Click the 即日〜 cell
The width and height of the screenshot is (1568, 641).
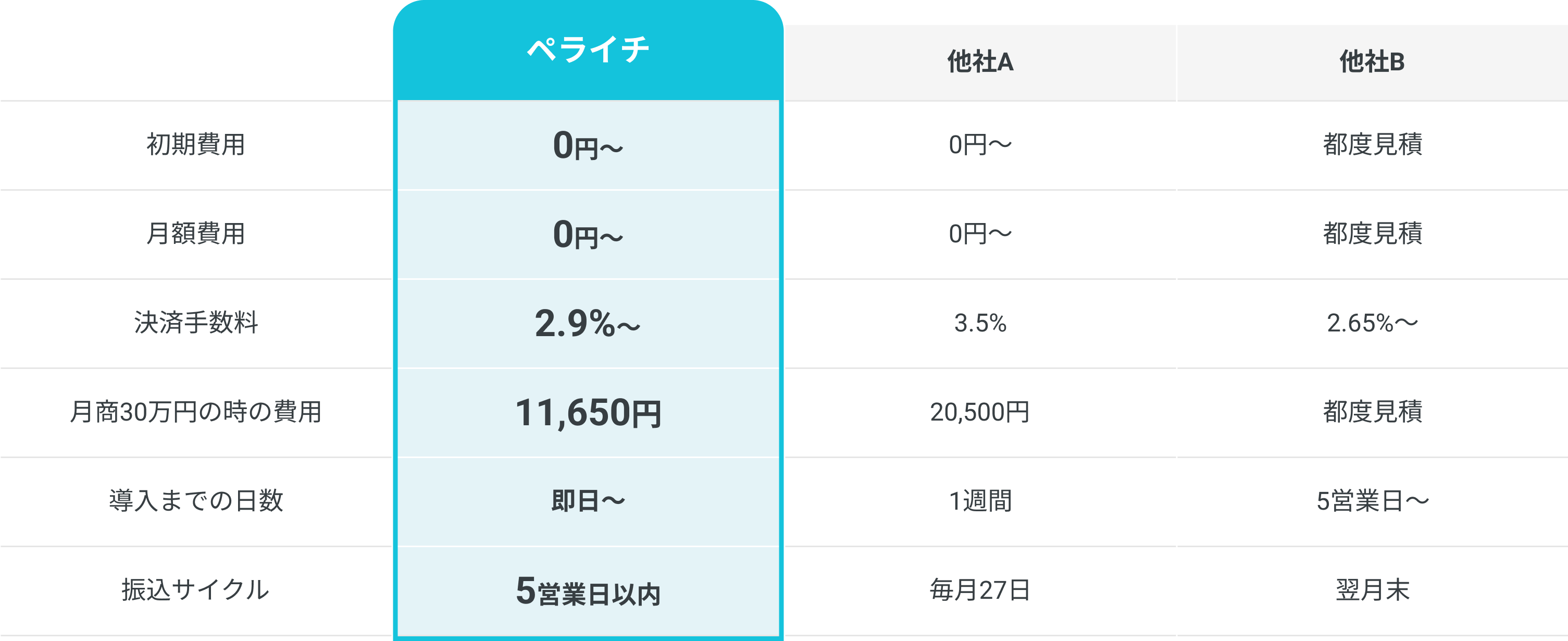point(588,502)
